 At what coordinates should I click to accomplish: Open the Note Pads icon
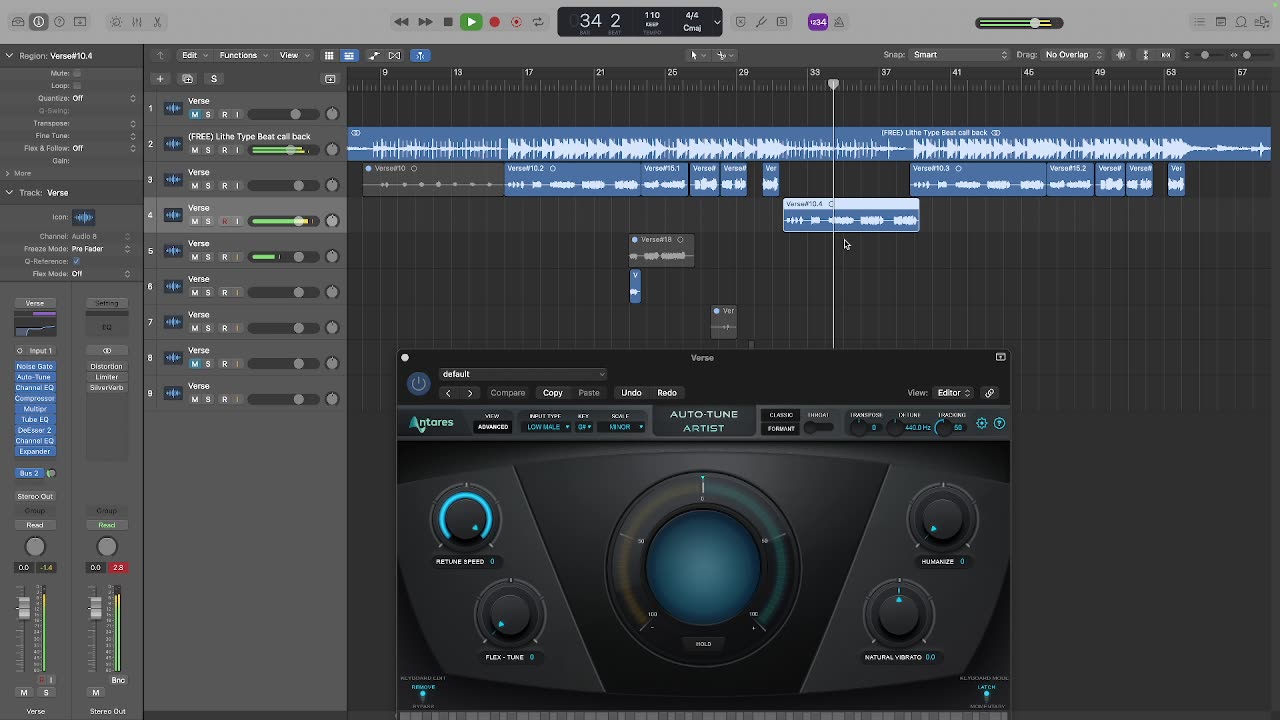click(x=1221, y=22)
